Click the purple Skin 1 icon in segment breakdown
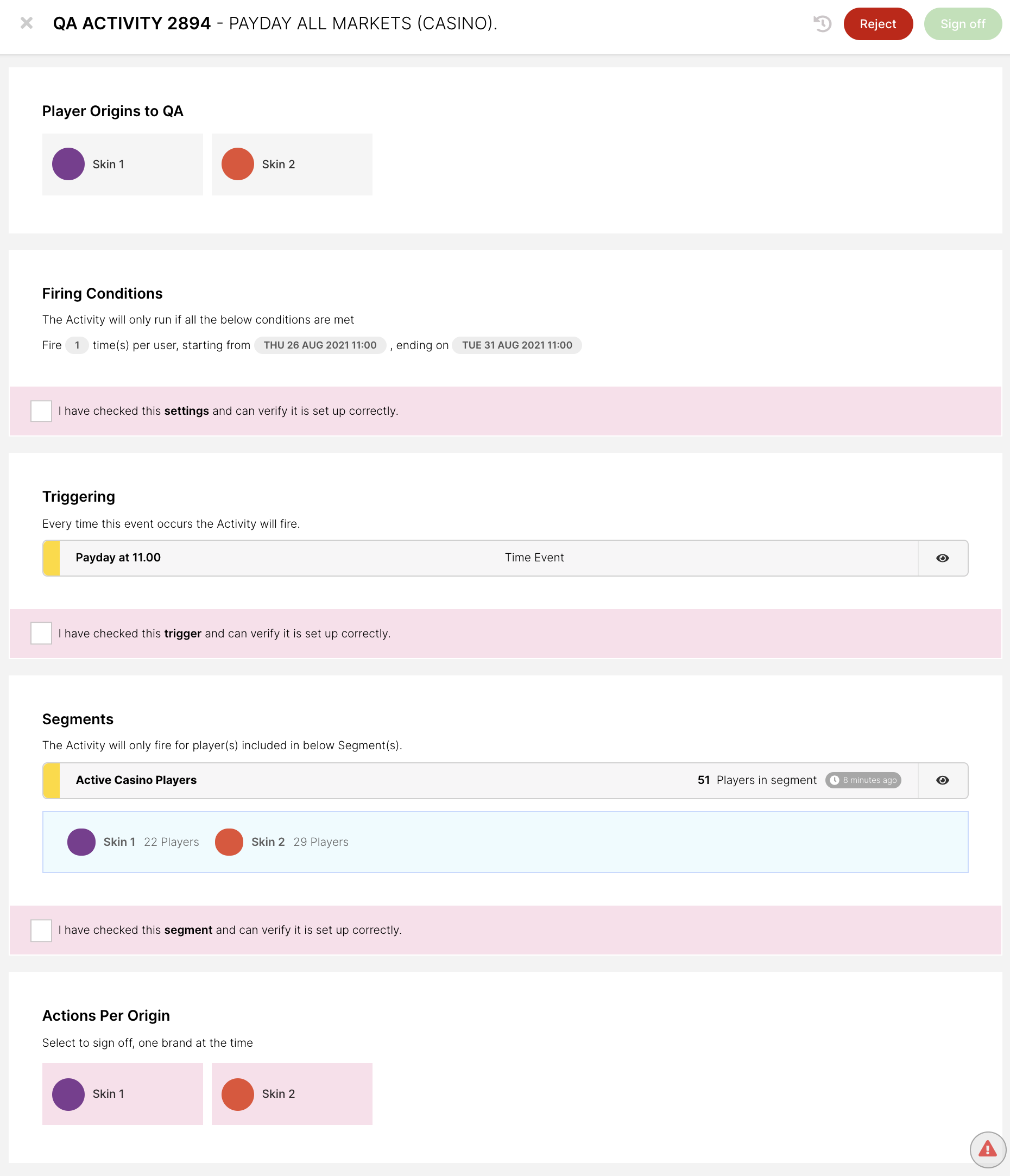This screenshot has height=1176, width=1010. click(81, 842)
